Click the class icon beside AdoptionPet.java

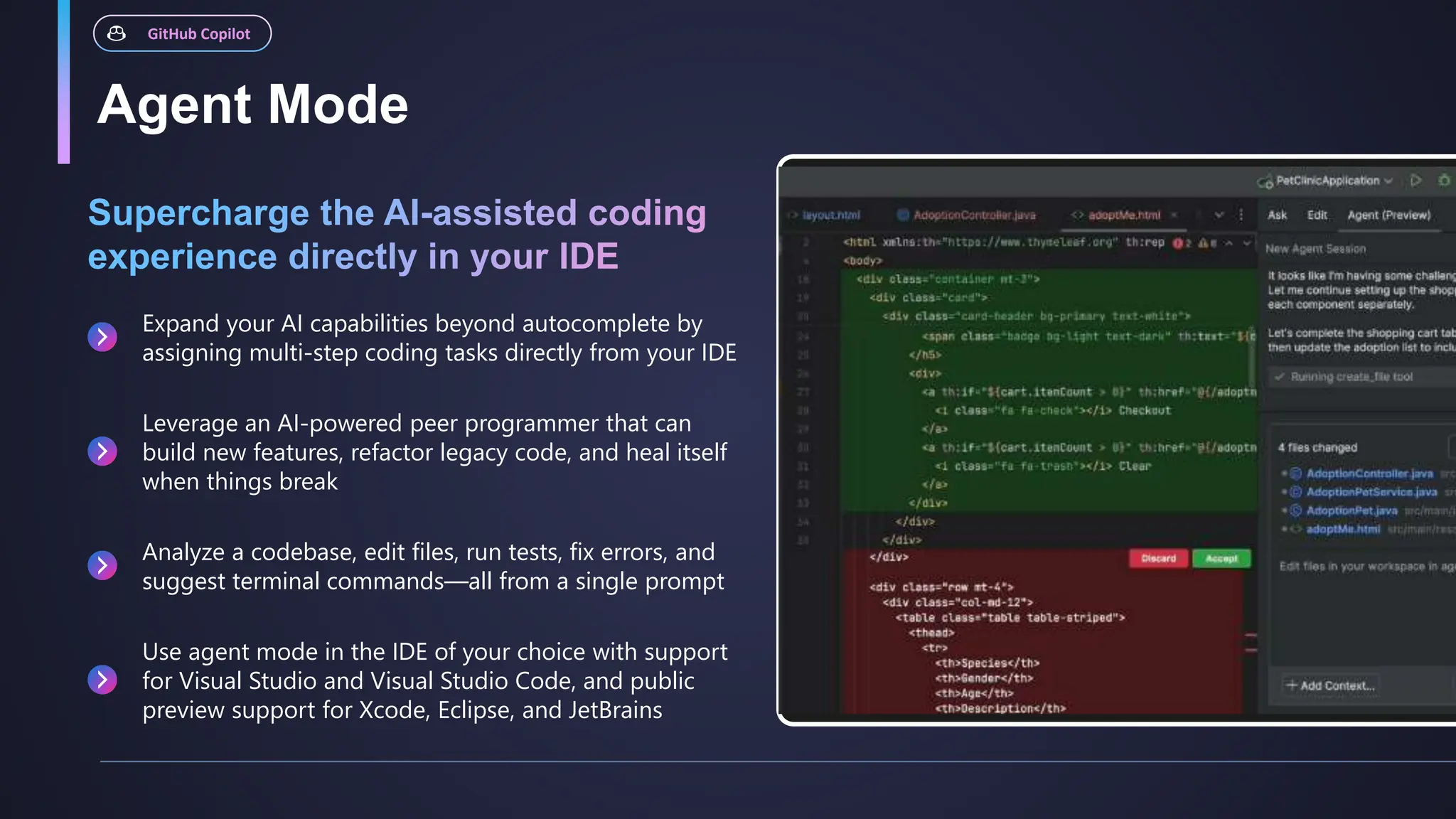1295,510
